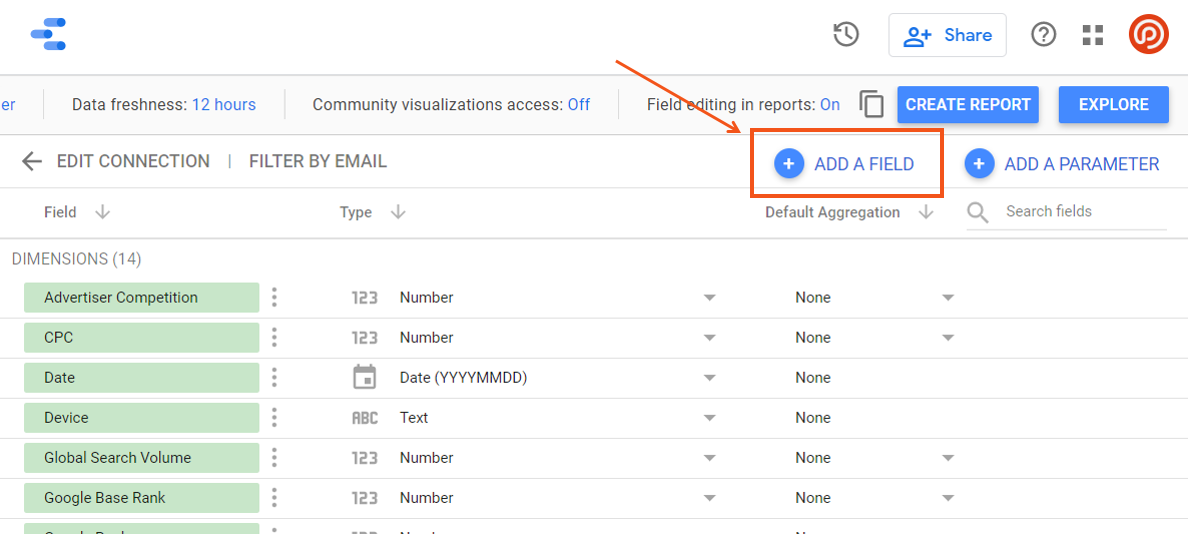Open version history clock icon
1190x544 pixels.
point(846,35)
